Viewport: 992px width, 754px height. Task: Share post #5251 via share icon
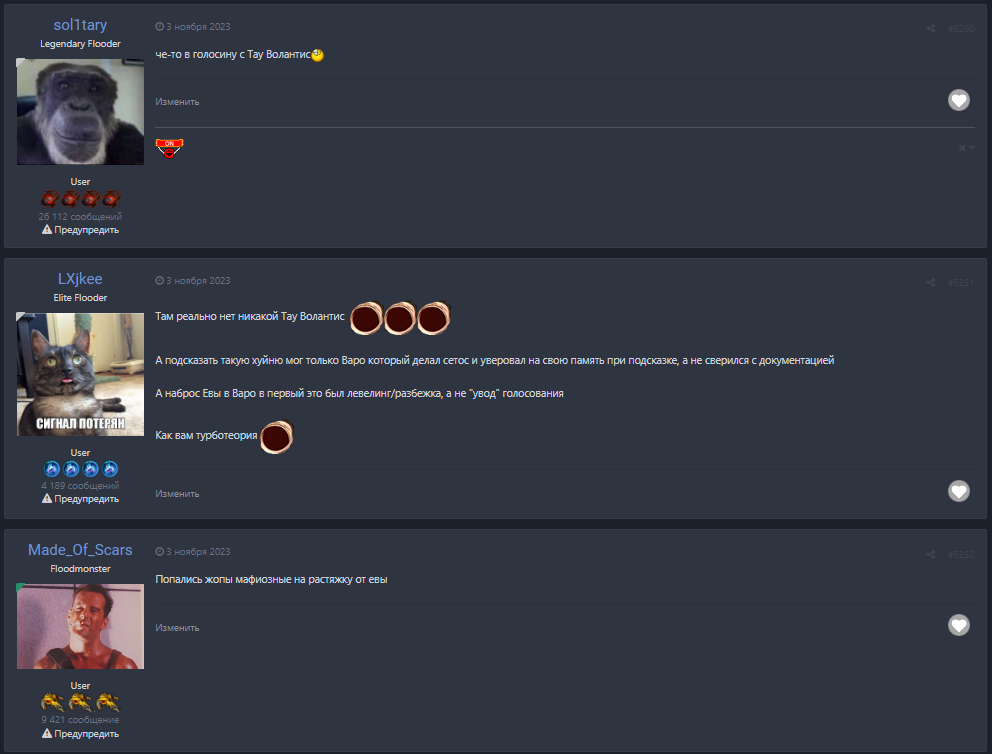[931, 282]
